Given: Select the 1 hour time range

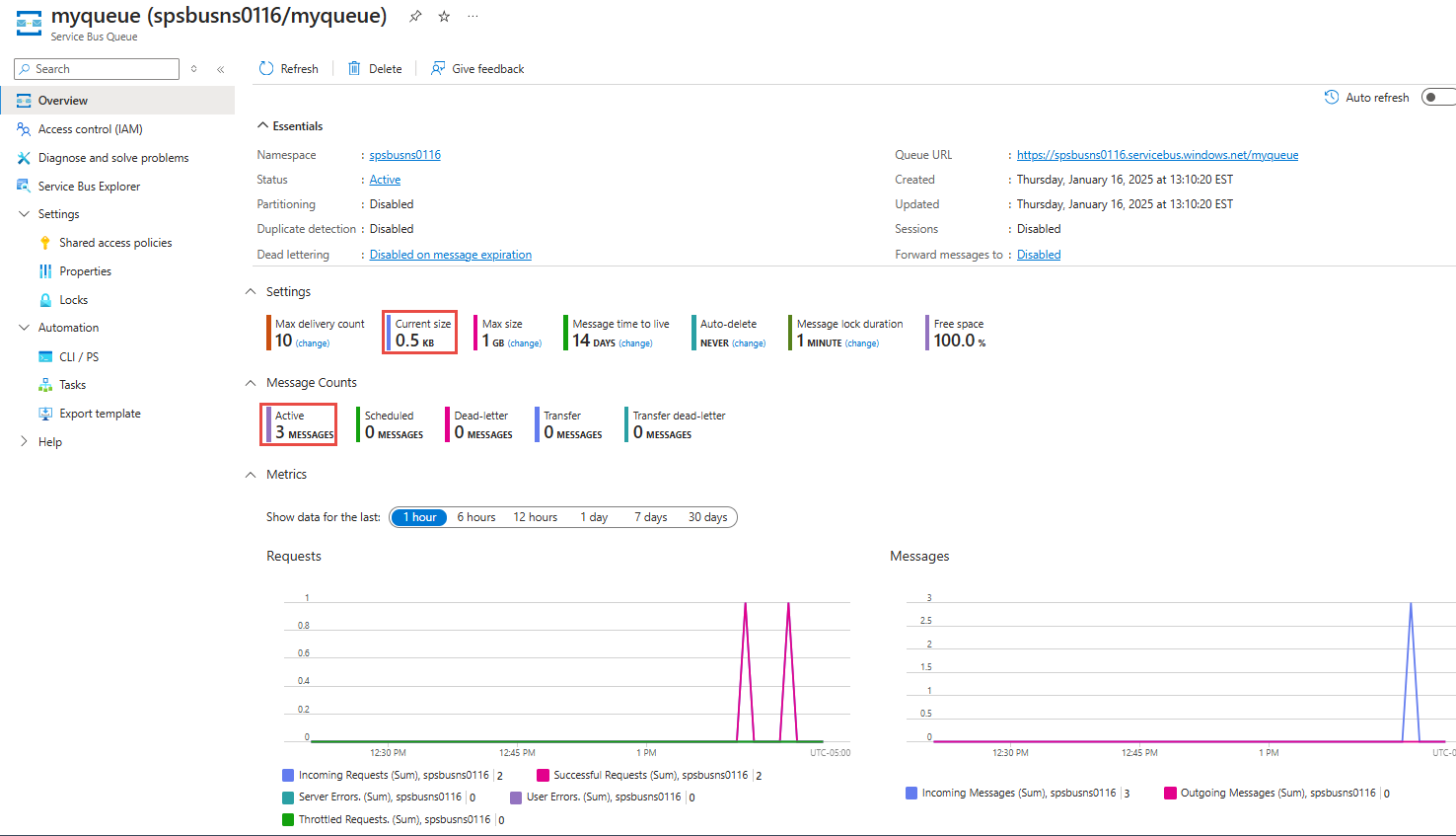Looking at the screenshot, I should (x=419, y=517).
